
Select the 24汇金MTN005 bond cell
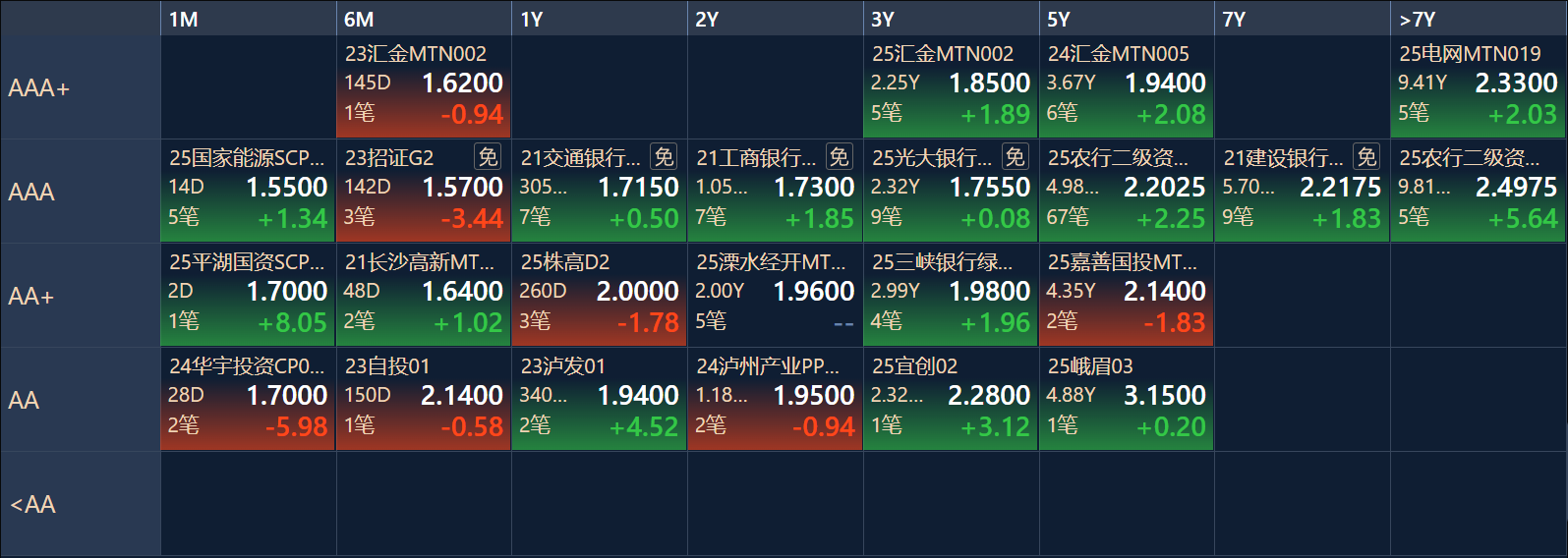pos(1127,86)
